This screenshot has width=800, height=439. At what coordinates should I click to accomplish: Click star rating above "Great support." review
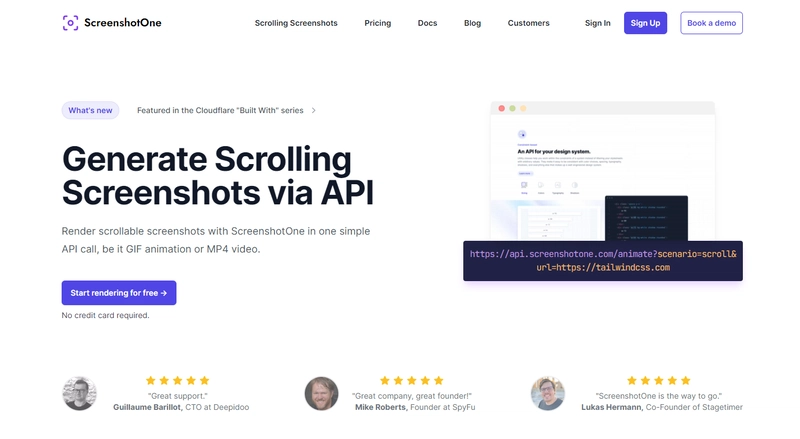click(x=178, y=380)
